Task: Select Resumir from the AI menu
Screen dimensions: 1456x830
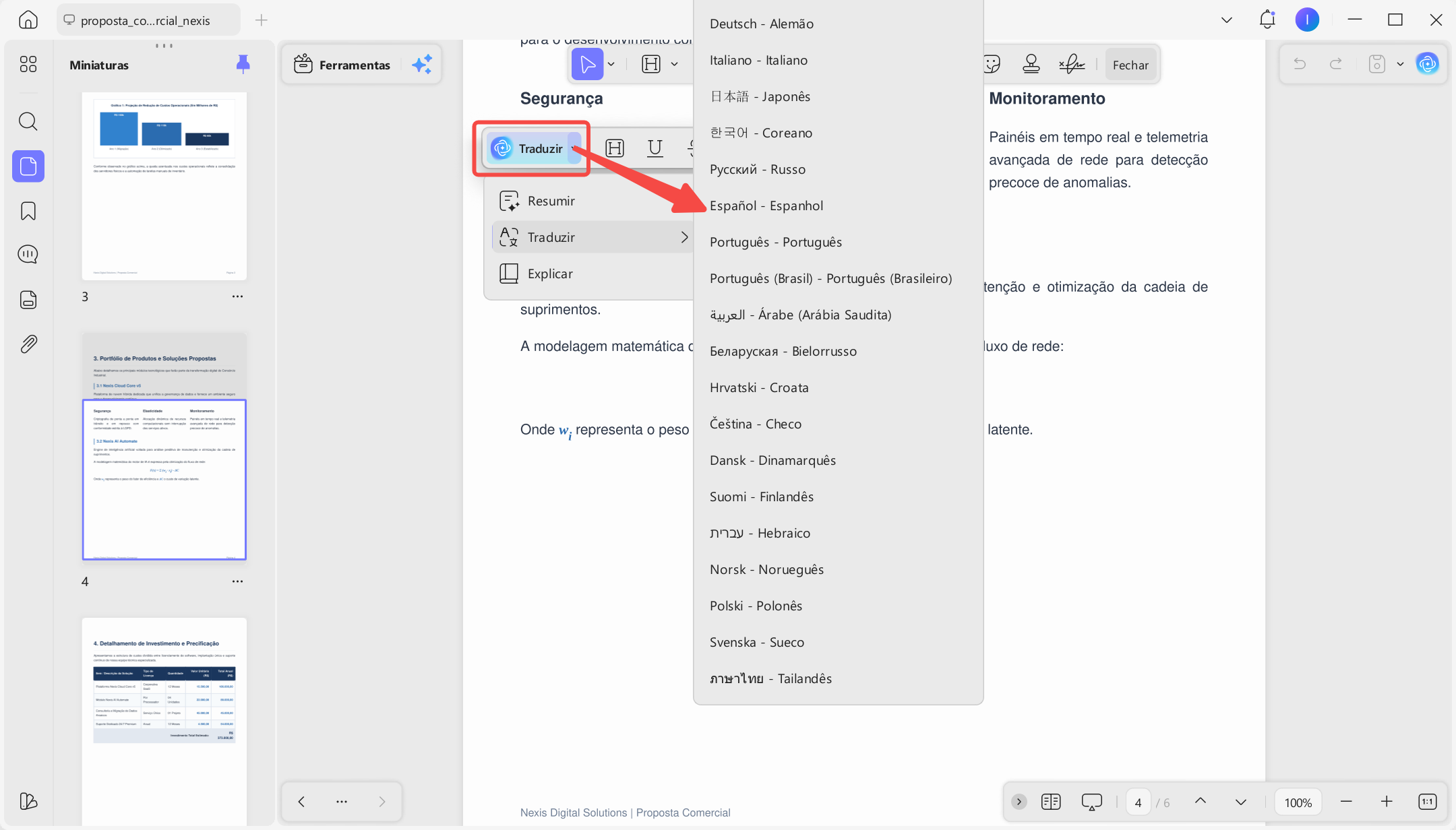Action: 590,201
